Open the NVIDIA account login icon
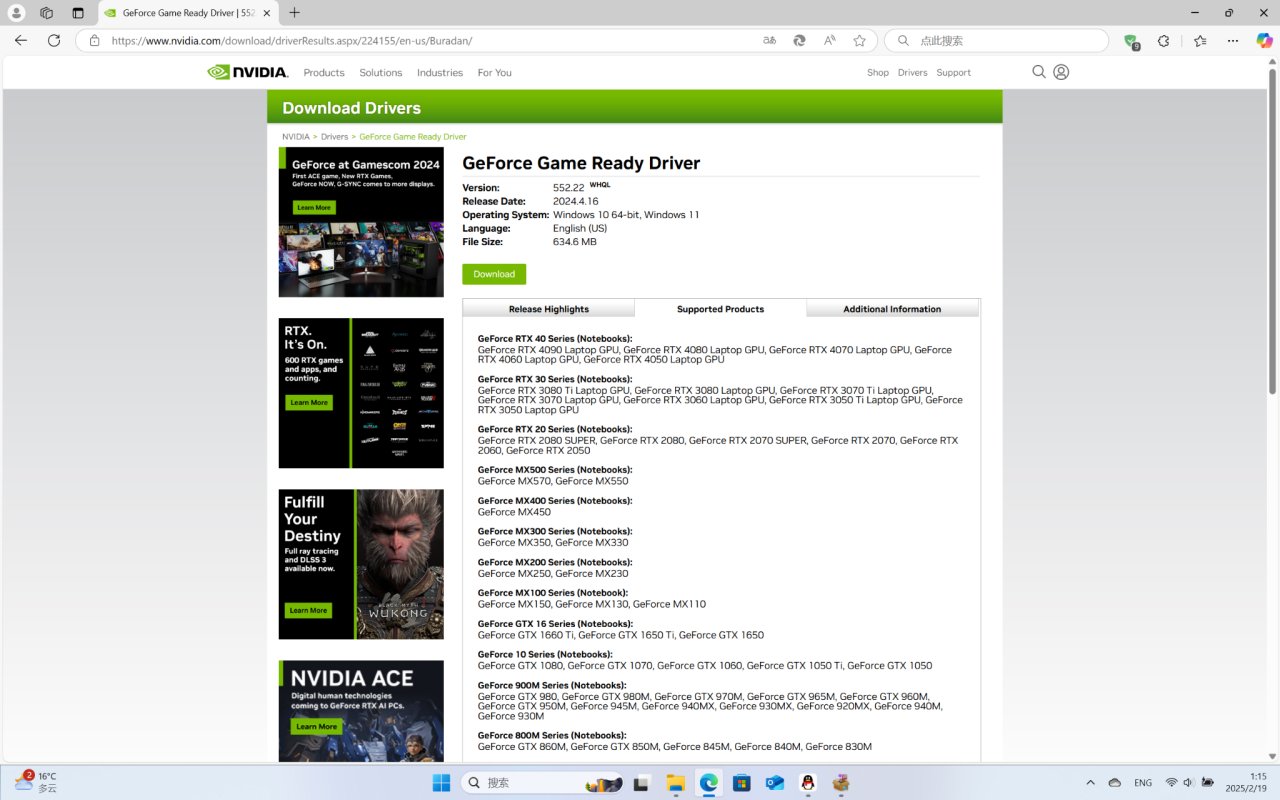This screenshot has height=800, width=1280. pyautogui.click(x=1062, y=72)
